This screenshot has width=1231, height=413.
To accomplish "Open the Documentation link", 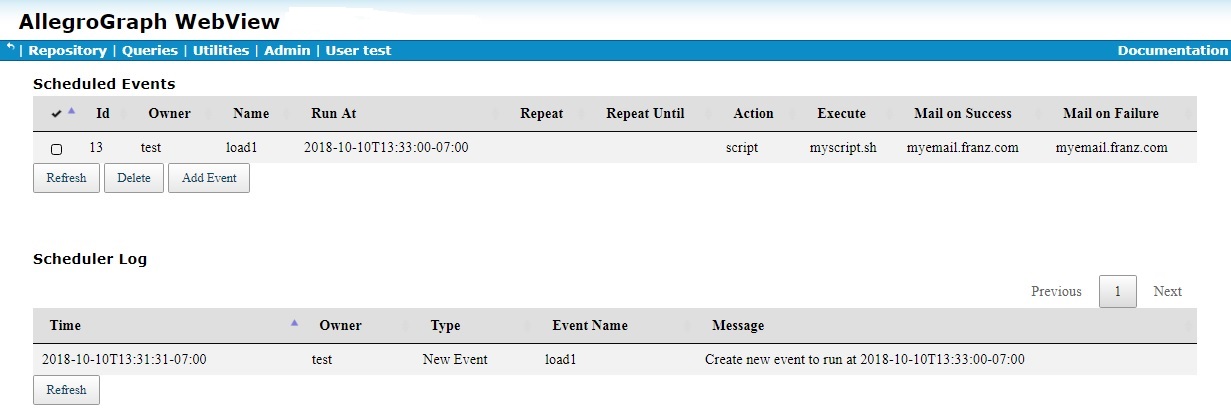I will point(1172,50).
